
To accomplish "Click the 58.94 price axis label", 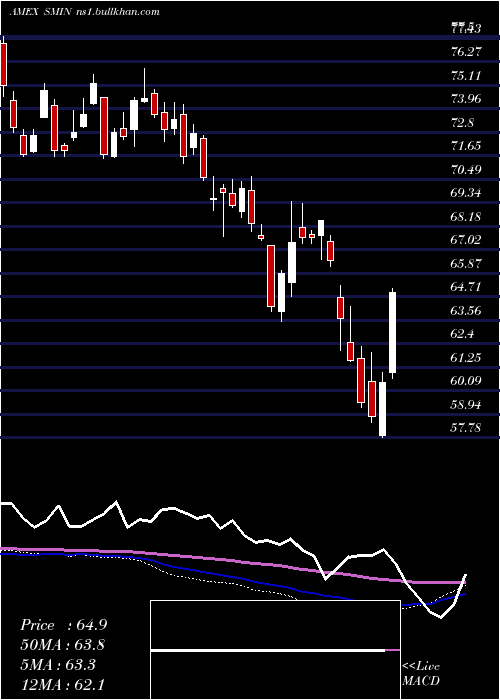I will 466,404.
